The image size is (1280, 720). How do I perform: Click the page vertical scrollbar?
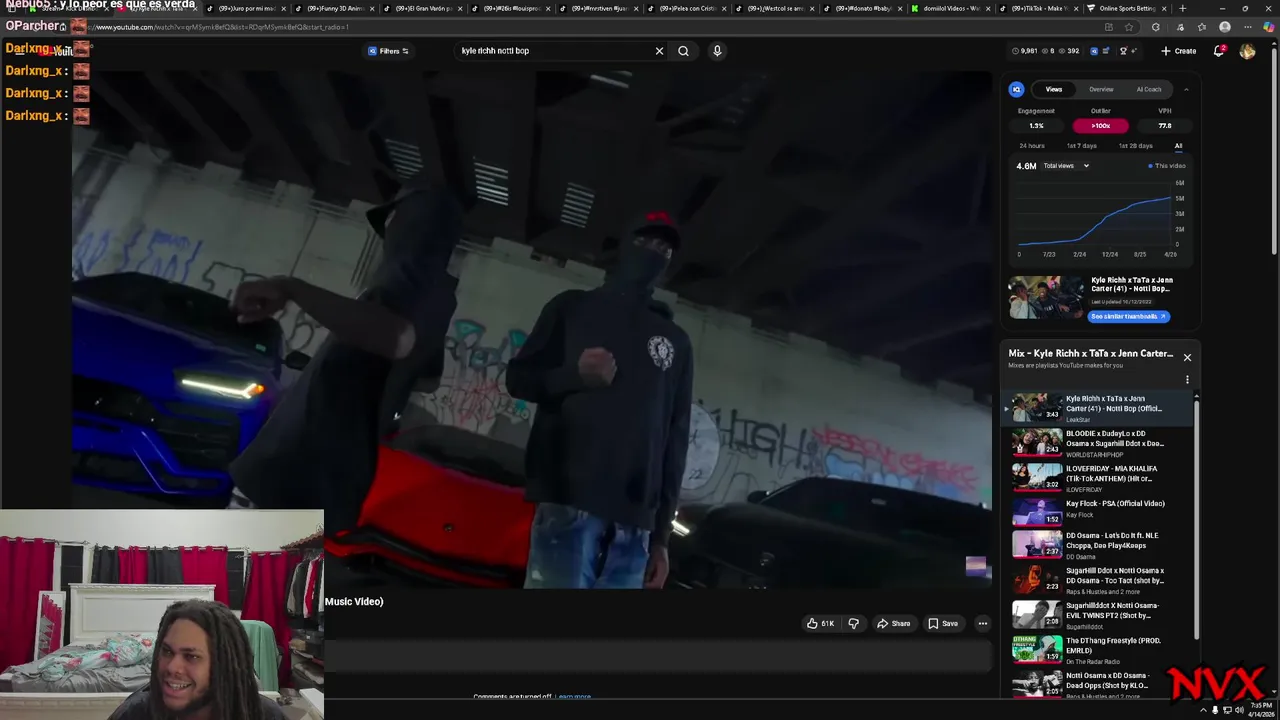coord(1275,150)
